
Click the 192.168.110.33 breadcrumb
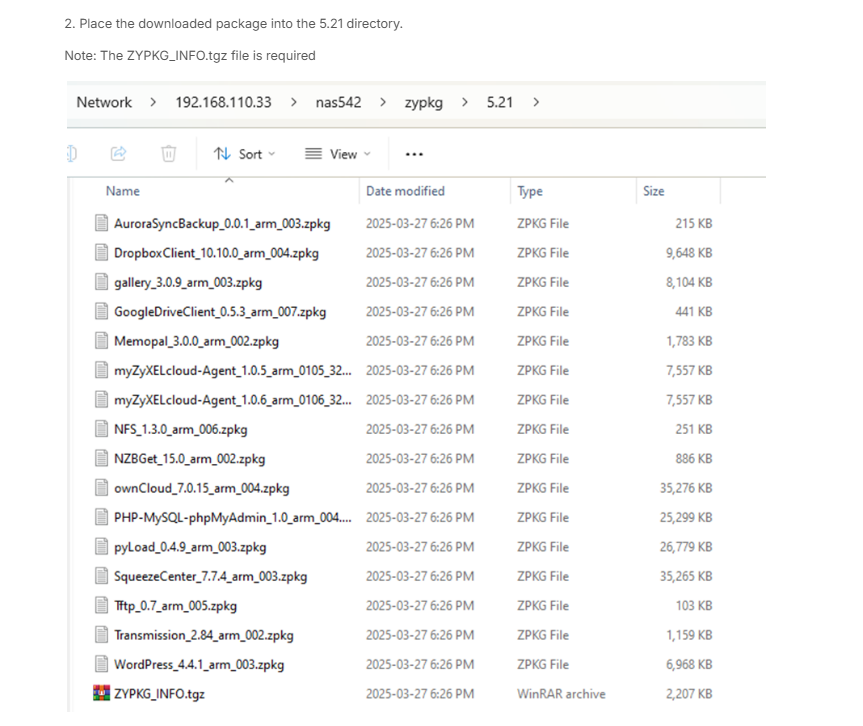point(223,102)
